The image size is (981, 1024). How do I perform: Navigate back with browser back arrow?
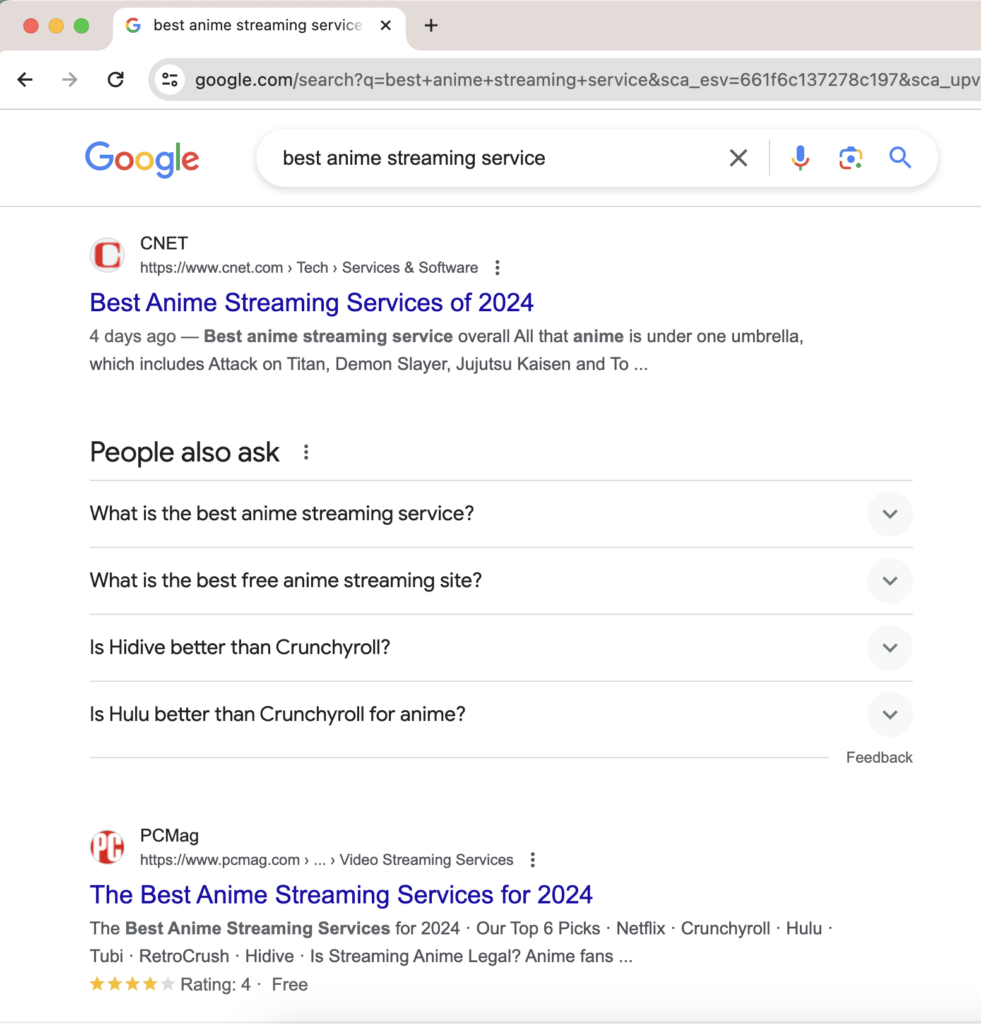[24, 79]
